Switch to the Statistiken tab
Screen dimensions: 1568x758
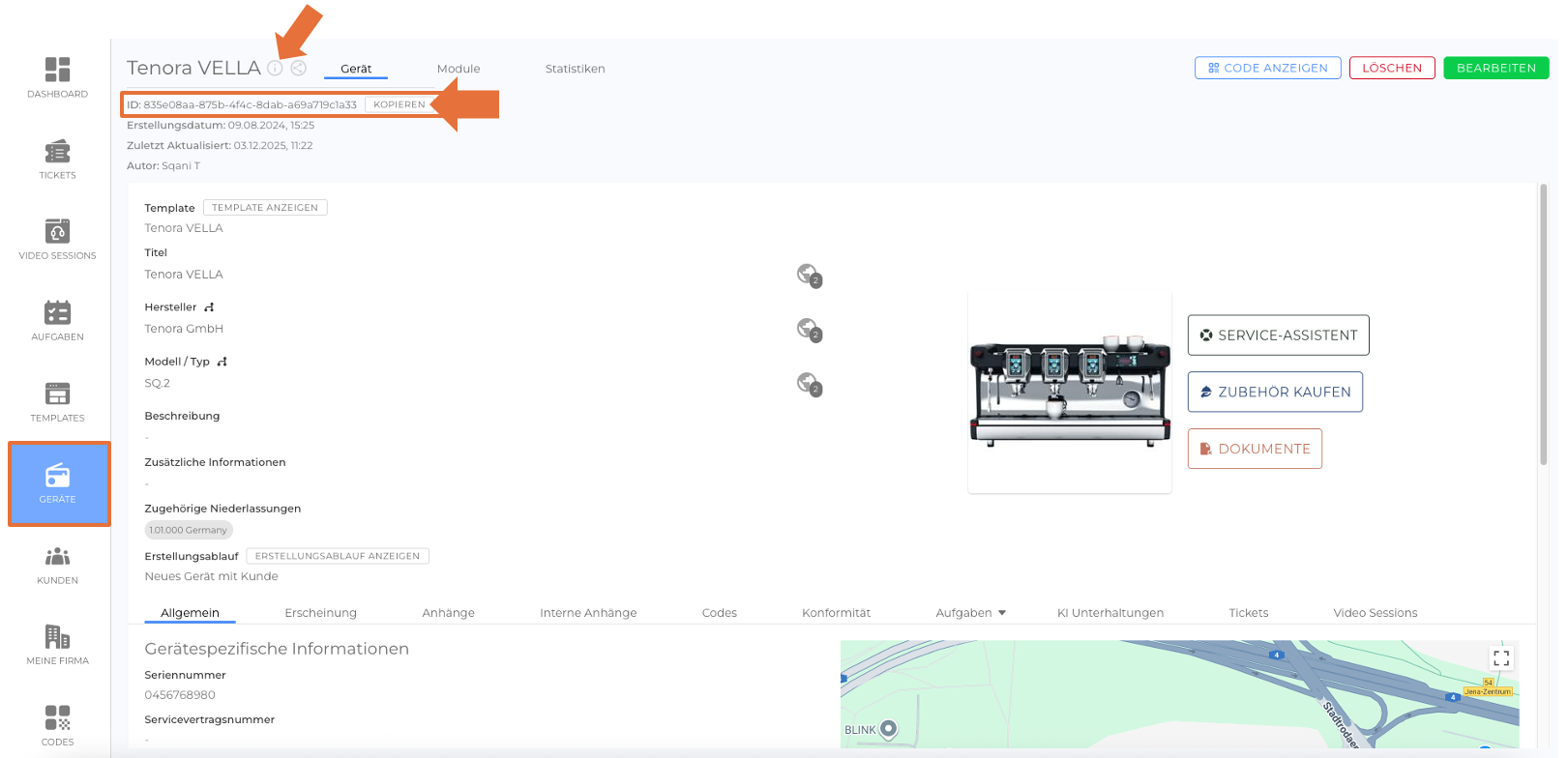[575, 69]
